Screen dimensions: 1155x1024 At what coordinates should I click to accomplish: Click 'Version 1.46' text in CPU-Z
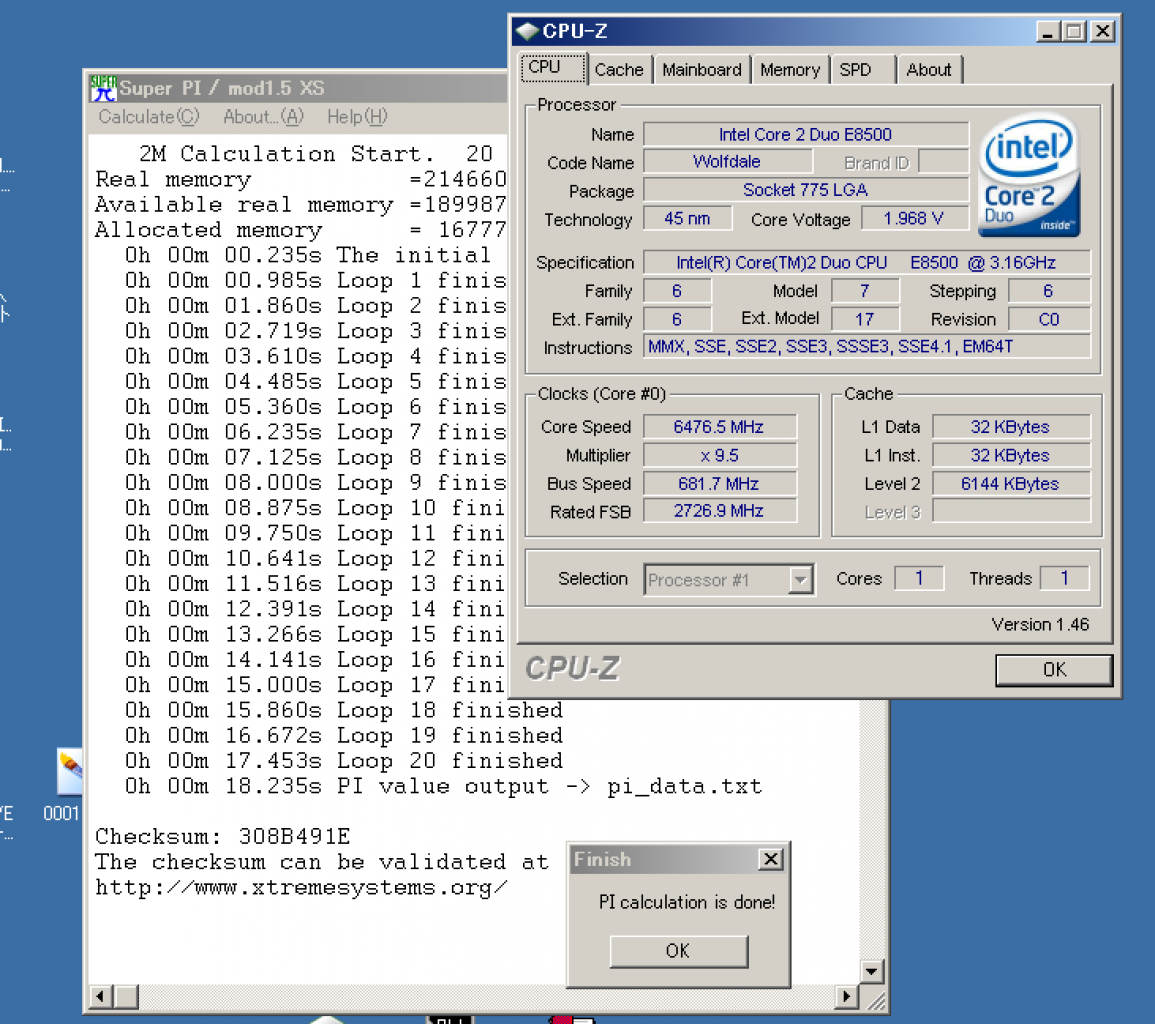tap(1040, 625)
